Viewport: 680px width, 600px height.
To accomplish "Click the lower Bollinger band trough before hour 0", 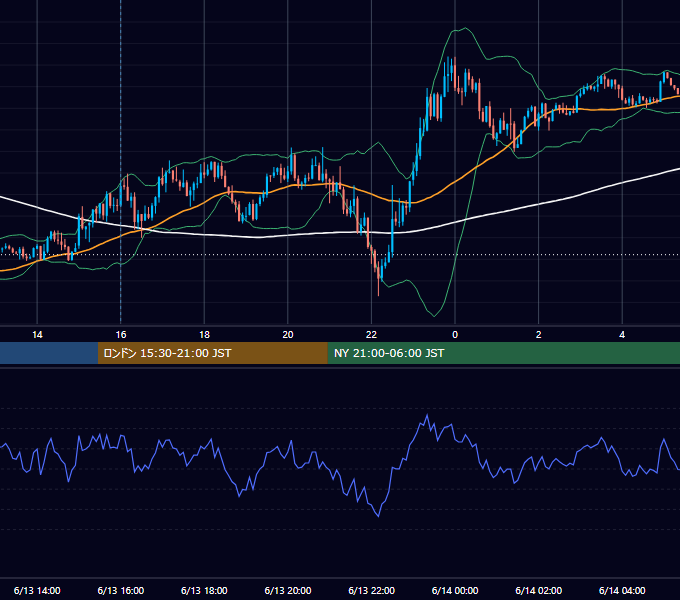I will pos(434,316).
